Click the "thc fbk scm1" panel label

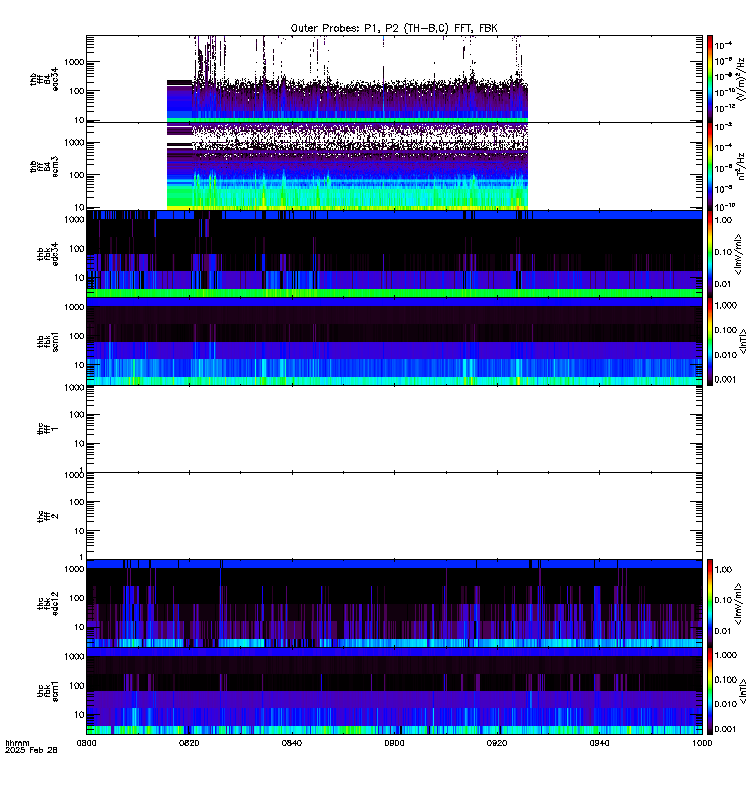[48, 690]
